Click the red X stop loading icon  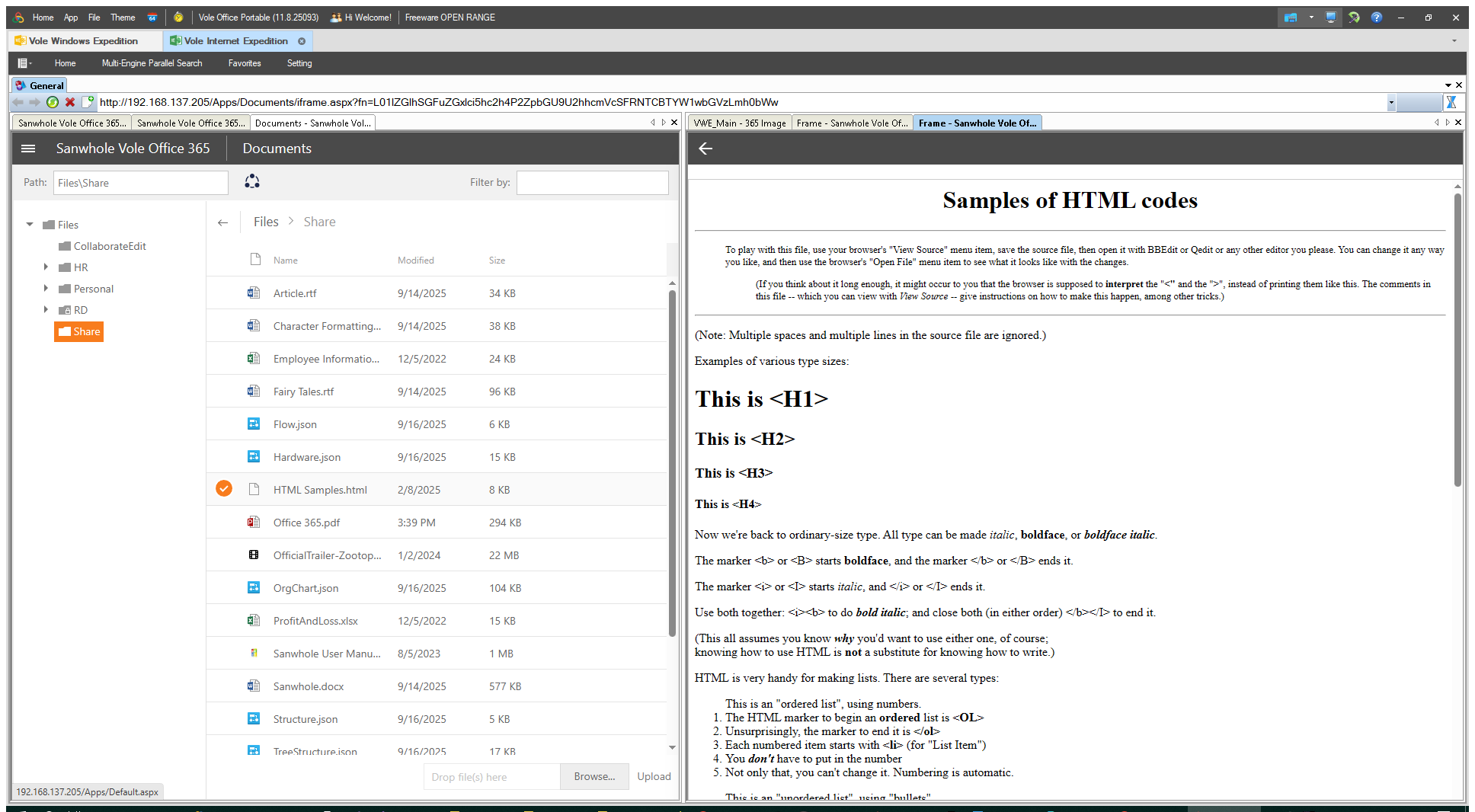pyautogui.click(x=70, y=102)
